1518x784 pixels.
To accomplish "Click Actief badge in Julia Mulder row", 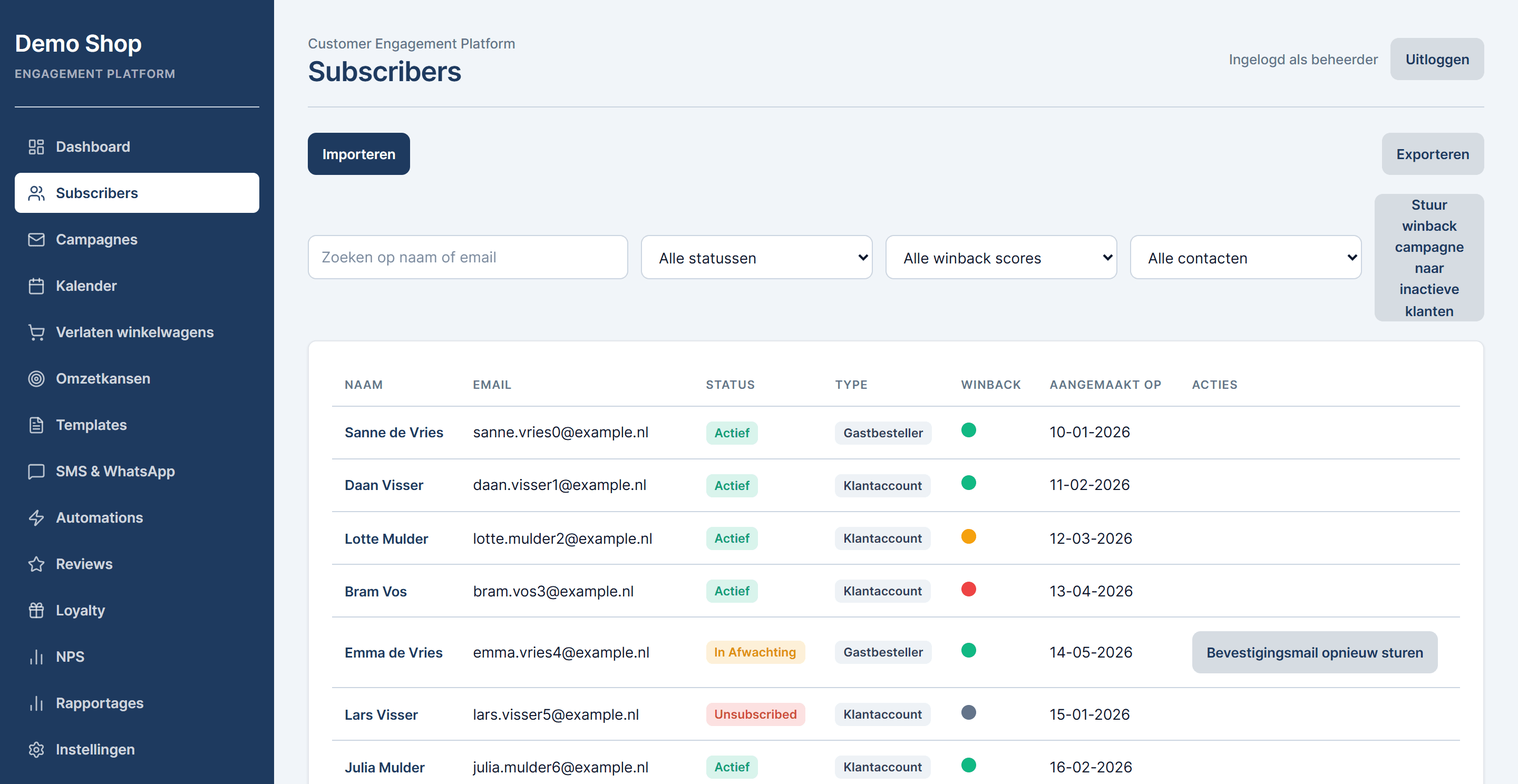I will [x=731, y=767].
